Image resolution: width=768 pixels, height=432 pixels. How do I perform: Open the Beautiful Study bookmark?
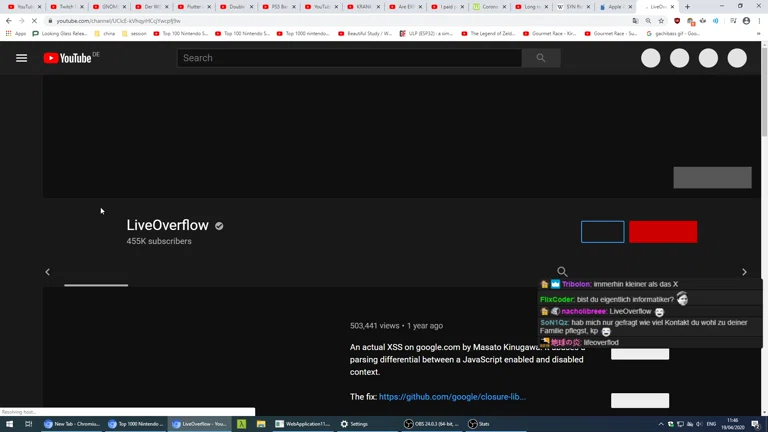click(365, 33)
